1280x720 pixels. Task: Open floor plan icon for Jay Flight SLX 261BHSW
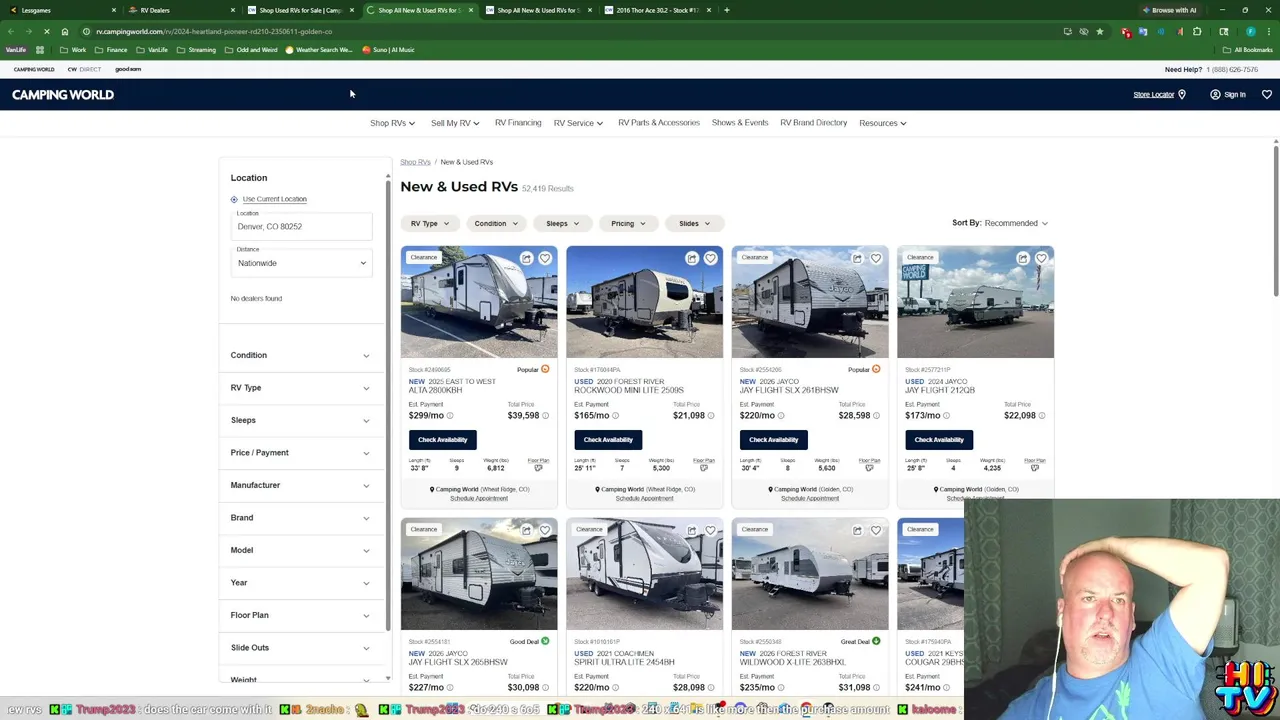pyautogui.click(x=869, y=468)
